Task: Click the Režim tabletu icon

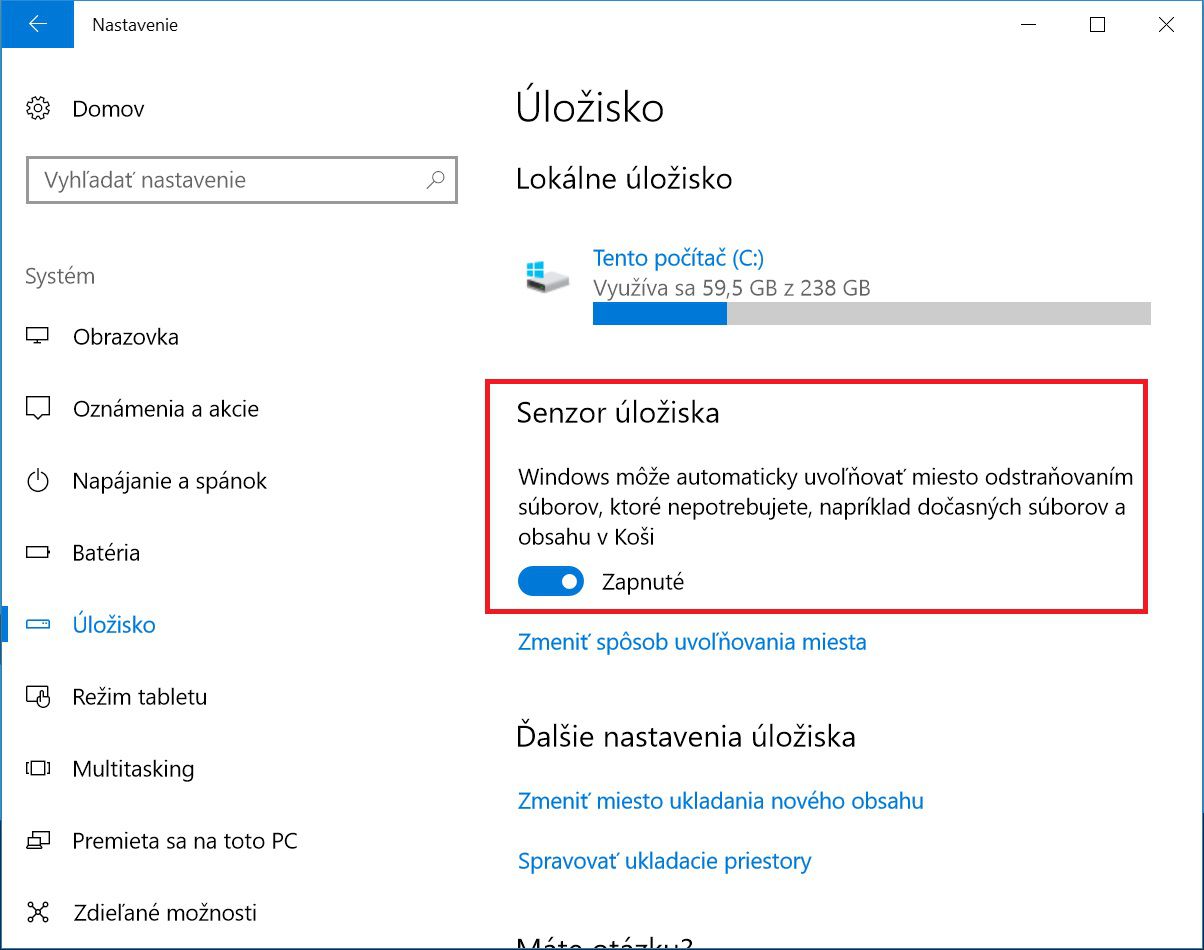Action: [38, 696]
